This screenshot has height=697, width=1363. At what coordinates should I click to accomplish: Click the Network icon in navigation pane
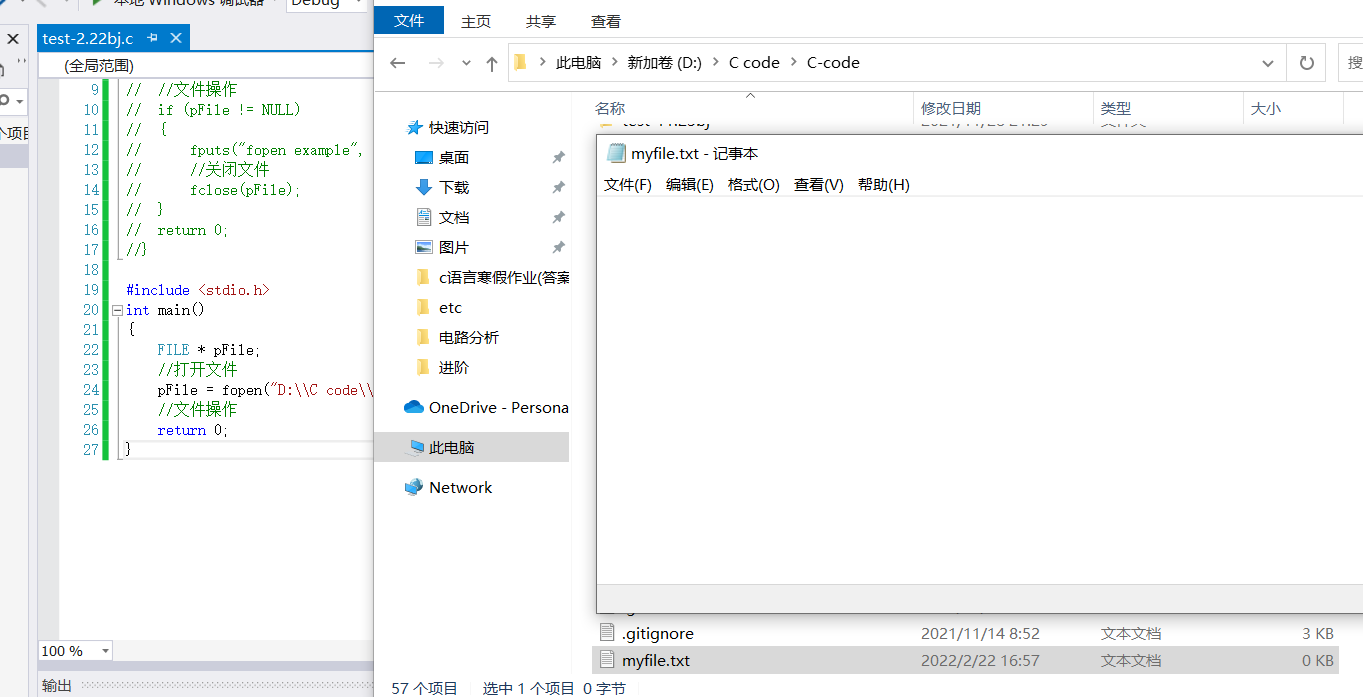[413, 487]
